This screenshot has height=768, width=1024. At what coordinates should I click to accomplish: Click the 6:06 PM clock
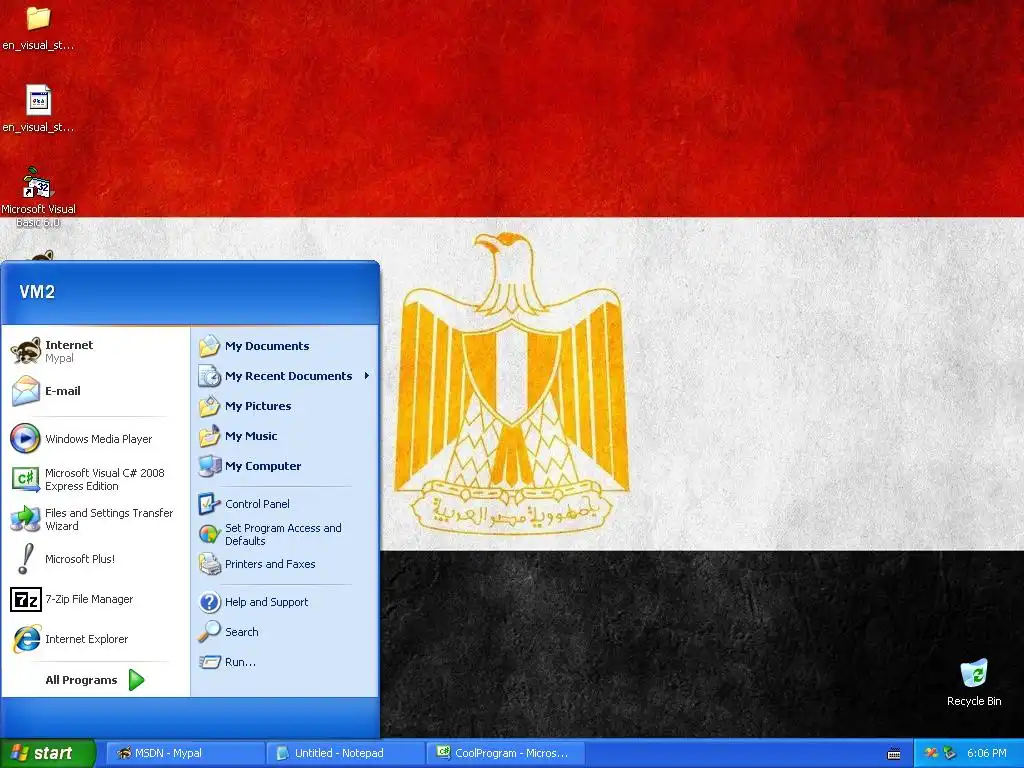click(x=987, y=753)
